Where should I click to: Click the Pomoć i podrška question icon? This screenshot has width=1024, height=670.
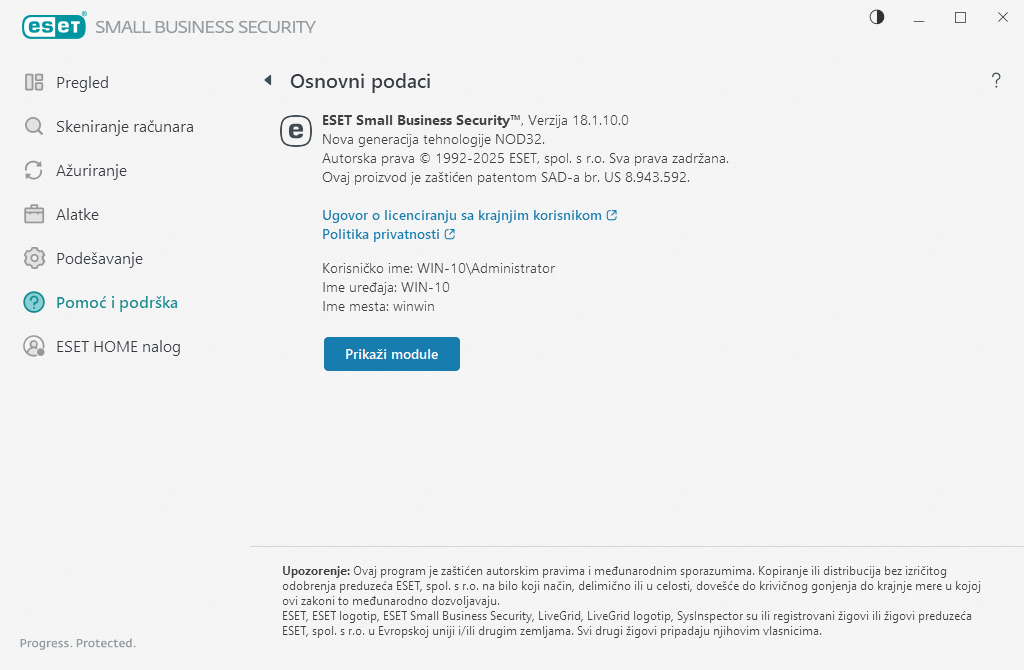(34, 303)
